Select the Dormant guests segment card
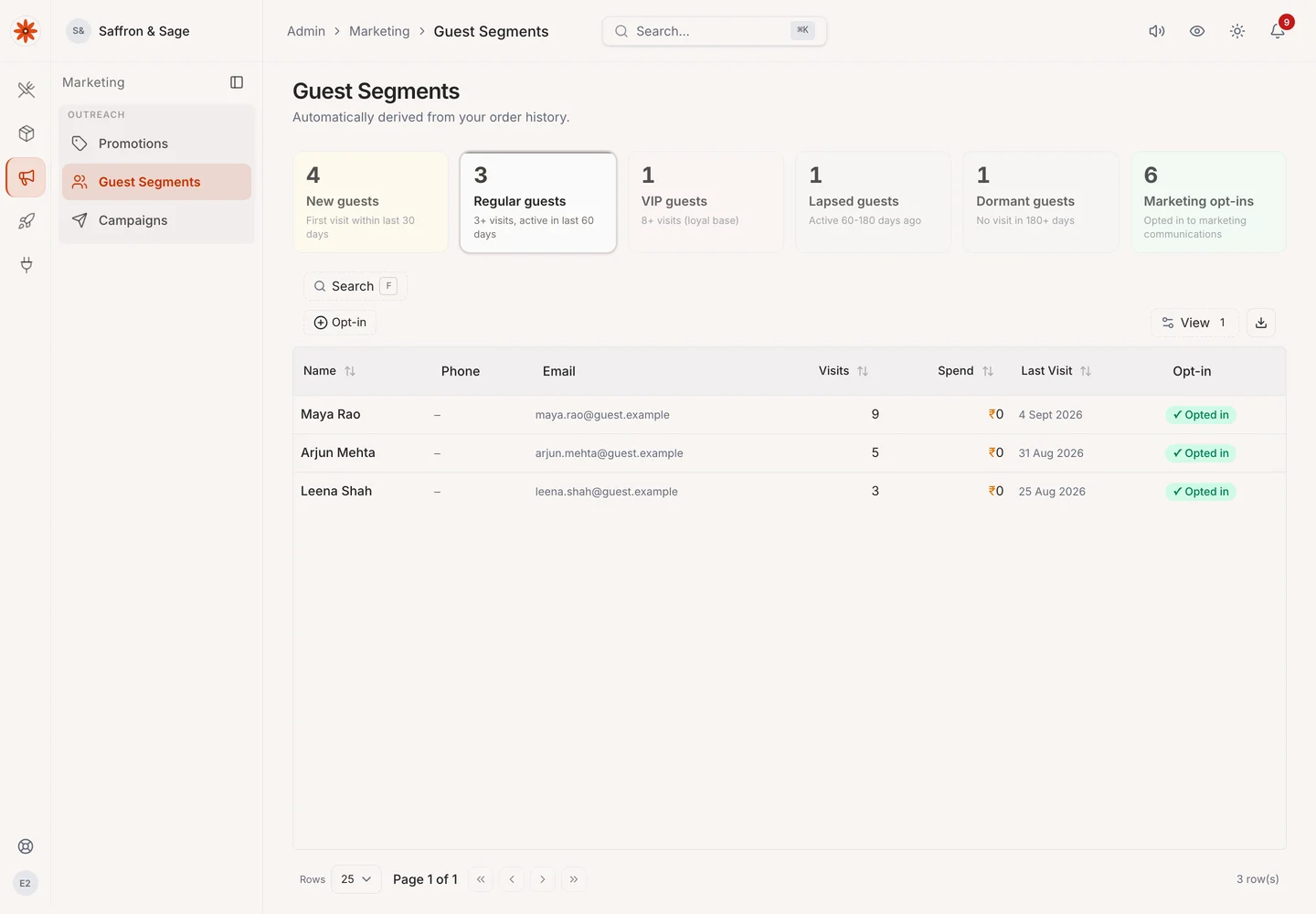This screenshot has width=1316, height=914. (1041, 202)
